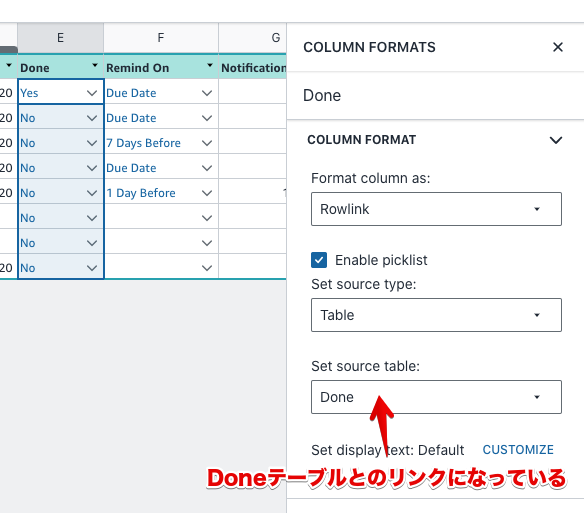
Task: Click the 7 Days Before link
Action: click(143, 143)
